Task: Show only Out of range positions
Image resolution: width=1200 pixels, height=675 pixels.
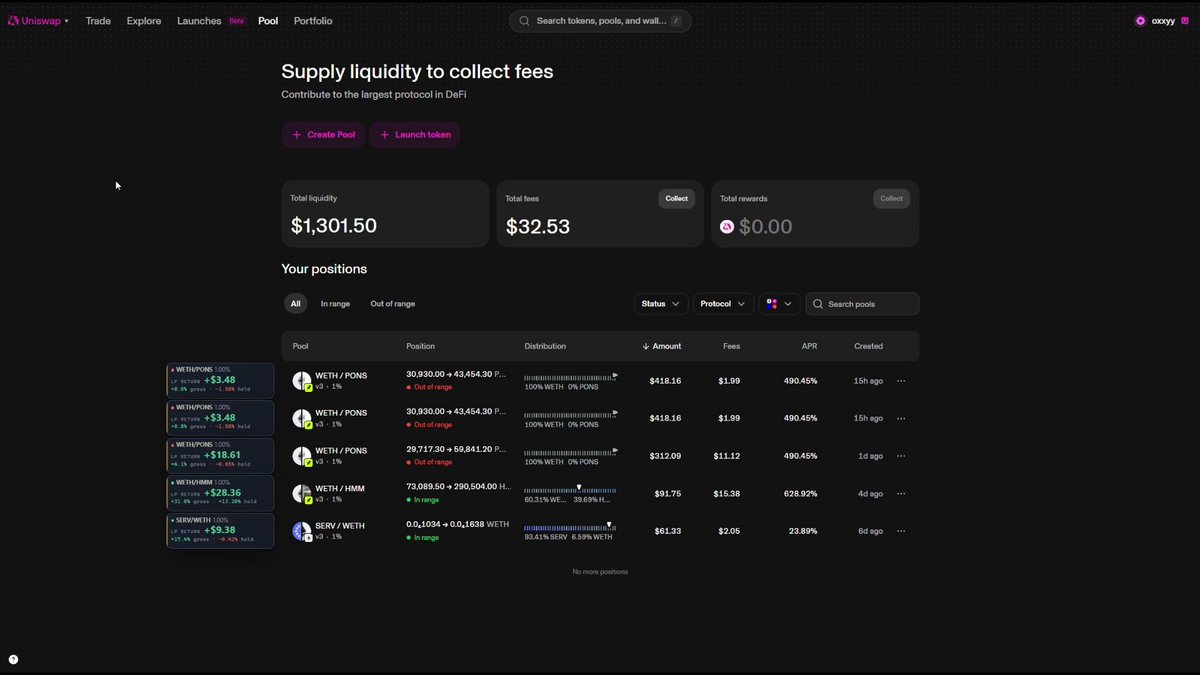Action: (392, 304)
